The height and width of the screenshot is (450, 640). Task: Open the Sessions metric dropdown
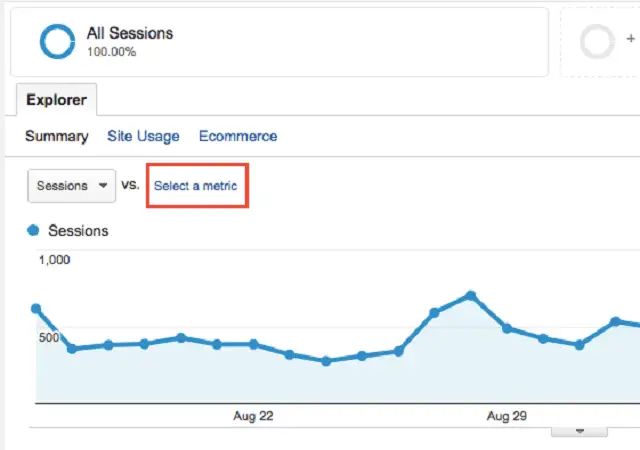tap(72, 185)
